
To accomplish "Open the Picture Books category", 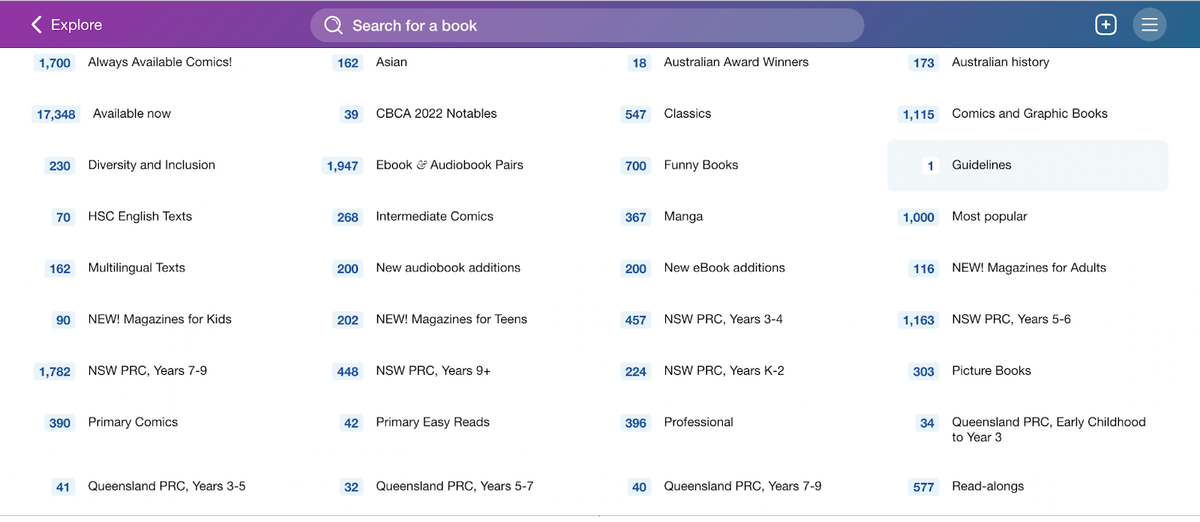I will click(991, 371).
